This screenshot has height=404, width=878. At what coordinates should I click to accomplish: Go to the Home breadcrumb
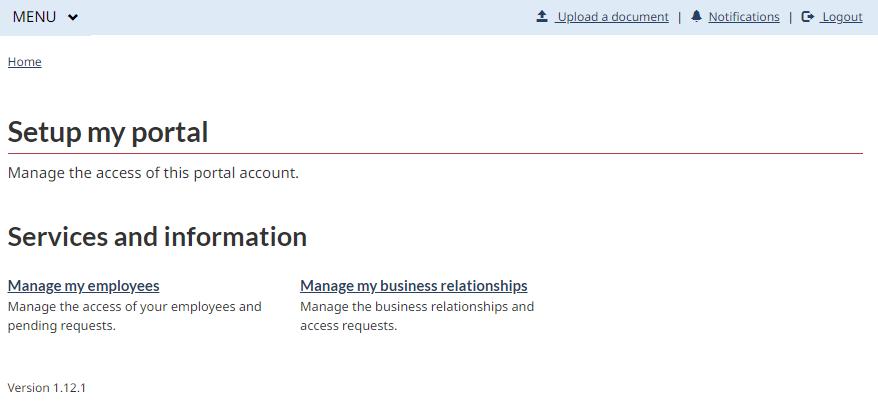tap(25, 62)
